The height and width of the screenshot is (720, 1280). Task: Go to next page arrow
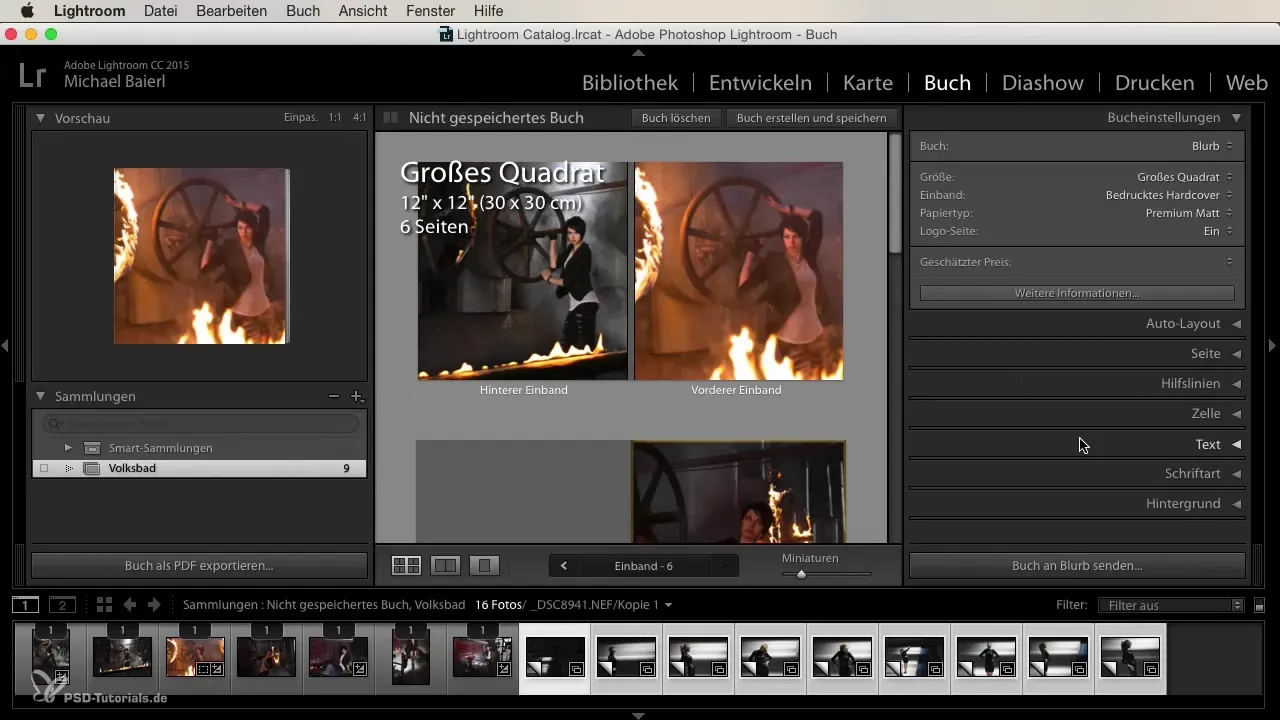coord(724,566)
